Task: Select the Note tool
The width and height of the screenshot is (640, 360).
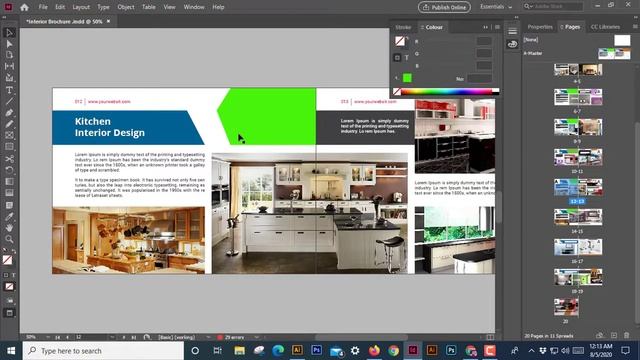Action: coord(9,205)
